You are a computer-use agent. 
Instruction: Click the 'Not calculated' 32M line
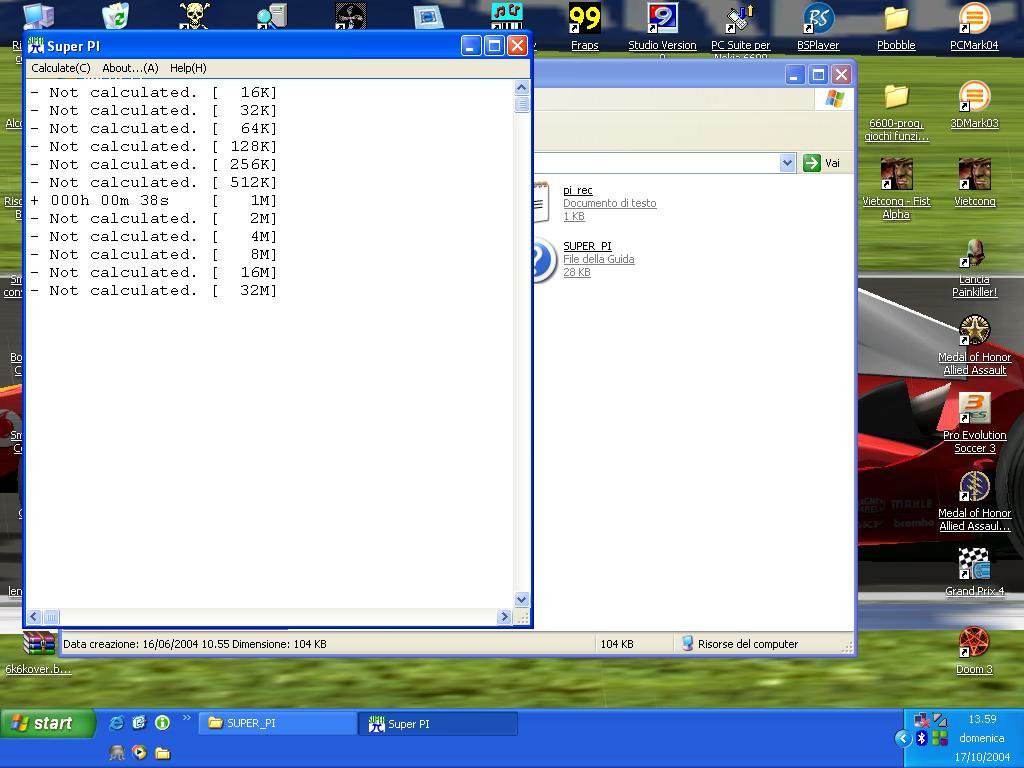tap(153, 291)
